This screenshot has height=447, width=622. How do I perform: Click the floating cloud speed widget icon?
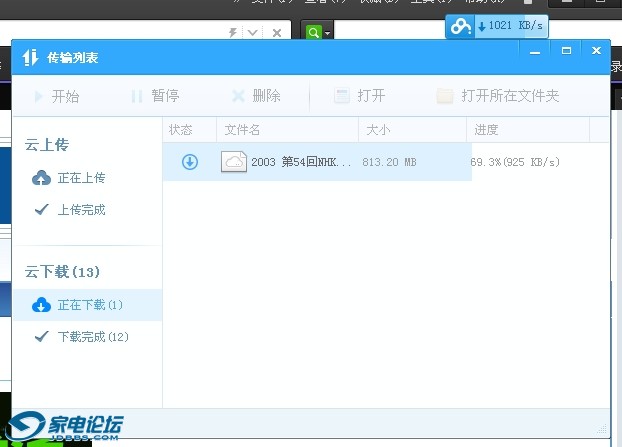coord(460,27)
